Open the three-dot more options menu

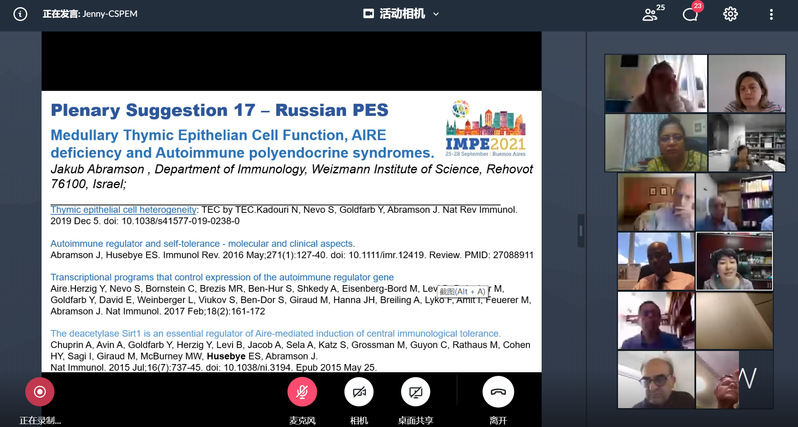[x=770, y=14]
